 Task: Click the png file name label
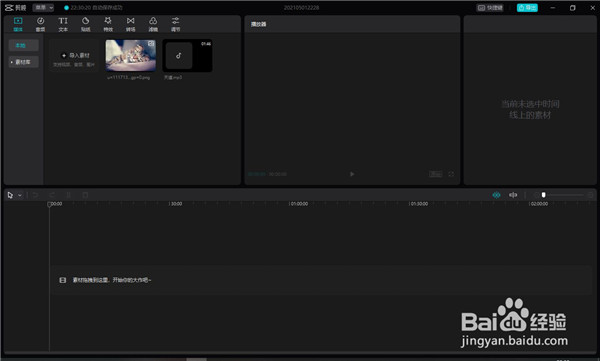[x=129, y=77]
